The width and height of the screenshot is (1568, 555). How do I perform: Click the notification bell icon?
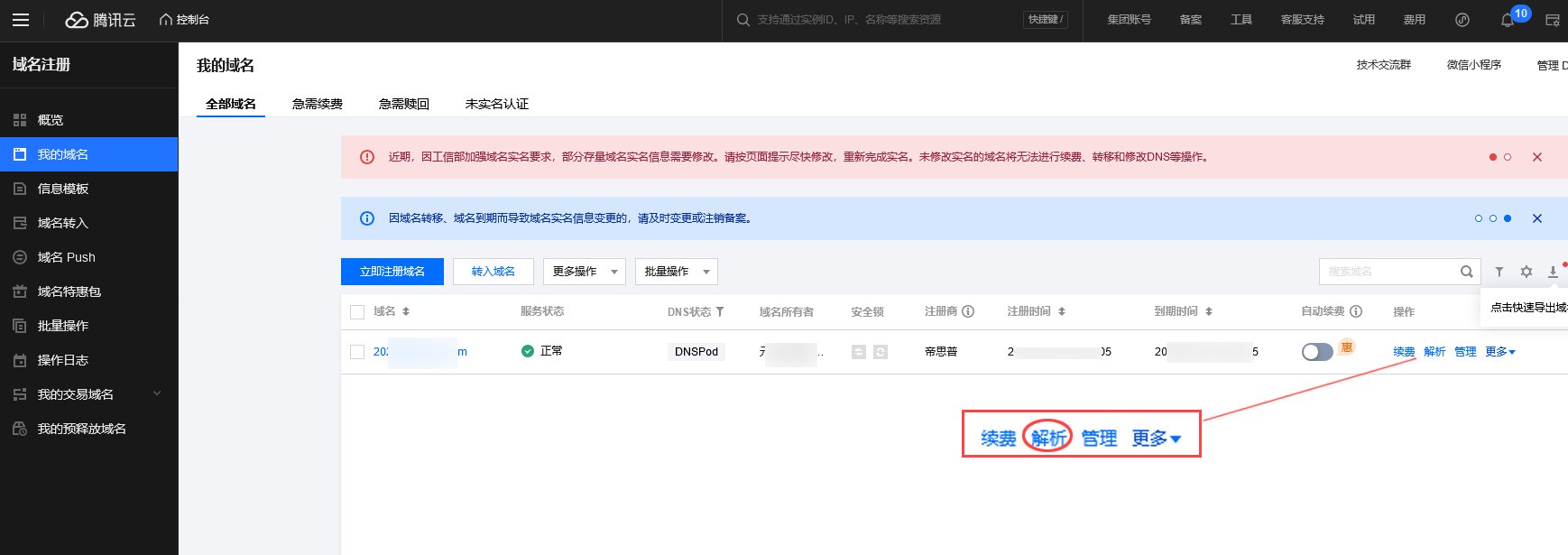[1507, 20]
